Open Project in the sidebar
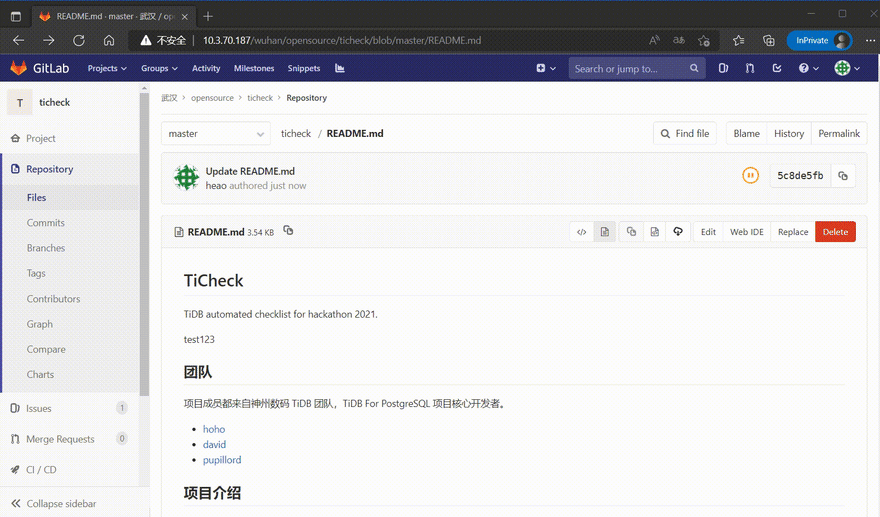The height and width of the screenshot is (517, 880). pyautogui.click(x=40, y=138)
